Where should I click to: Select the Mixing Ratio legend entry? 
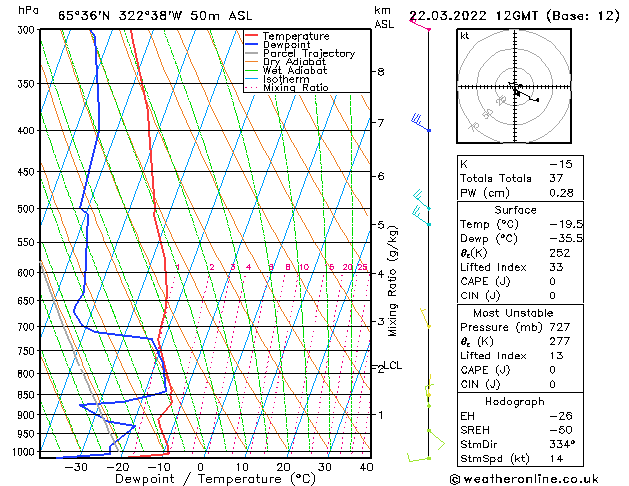296,87
